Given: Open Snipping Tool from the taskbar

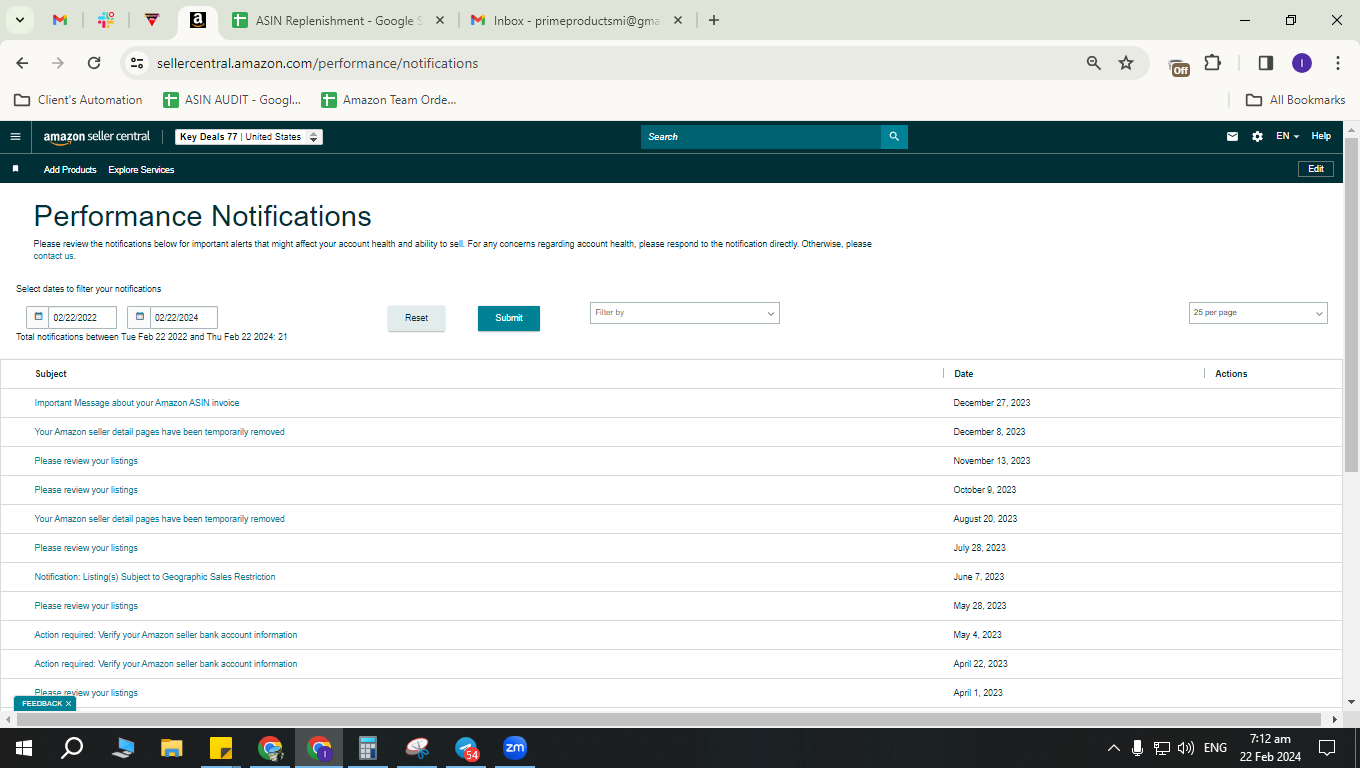Looking at the screenshot, I should [x=417, y=748].
